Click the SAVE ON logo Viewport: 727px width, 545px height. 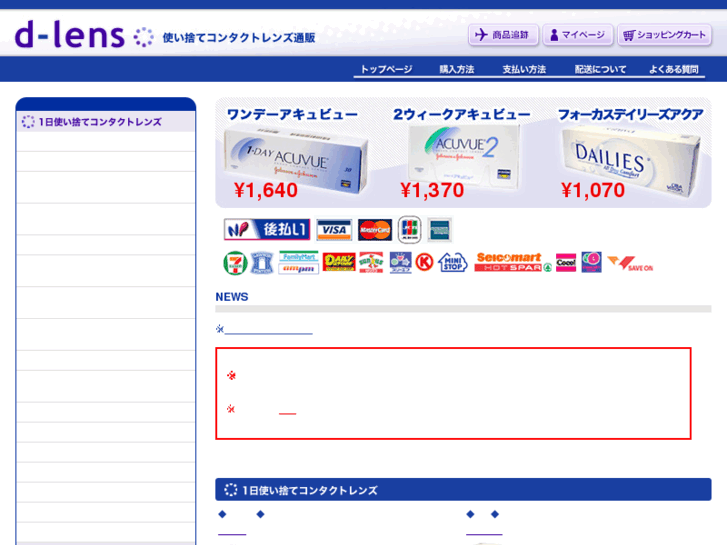tap(630, 264)
